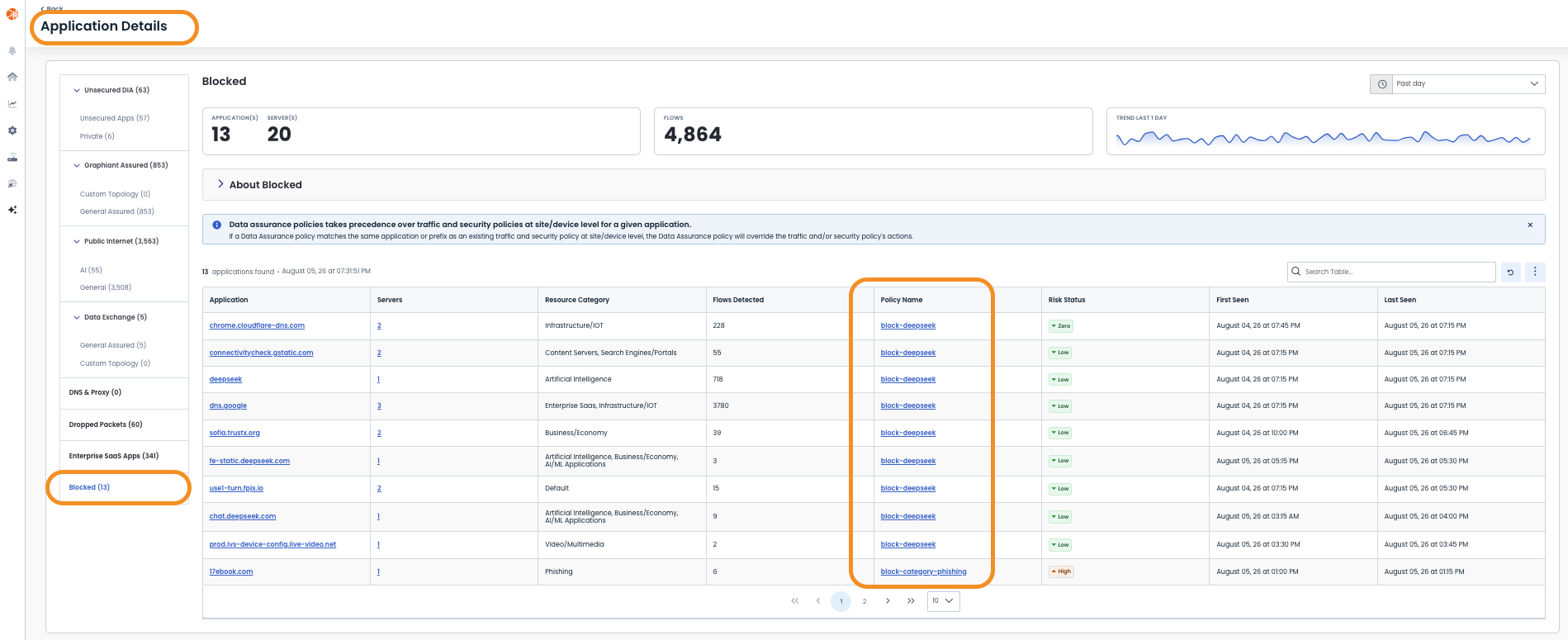Jump to last page with double-right arrow

(911, 600)
